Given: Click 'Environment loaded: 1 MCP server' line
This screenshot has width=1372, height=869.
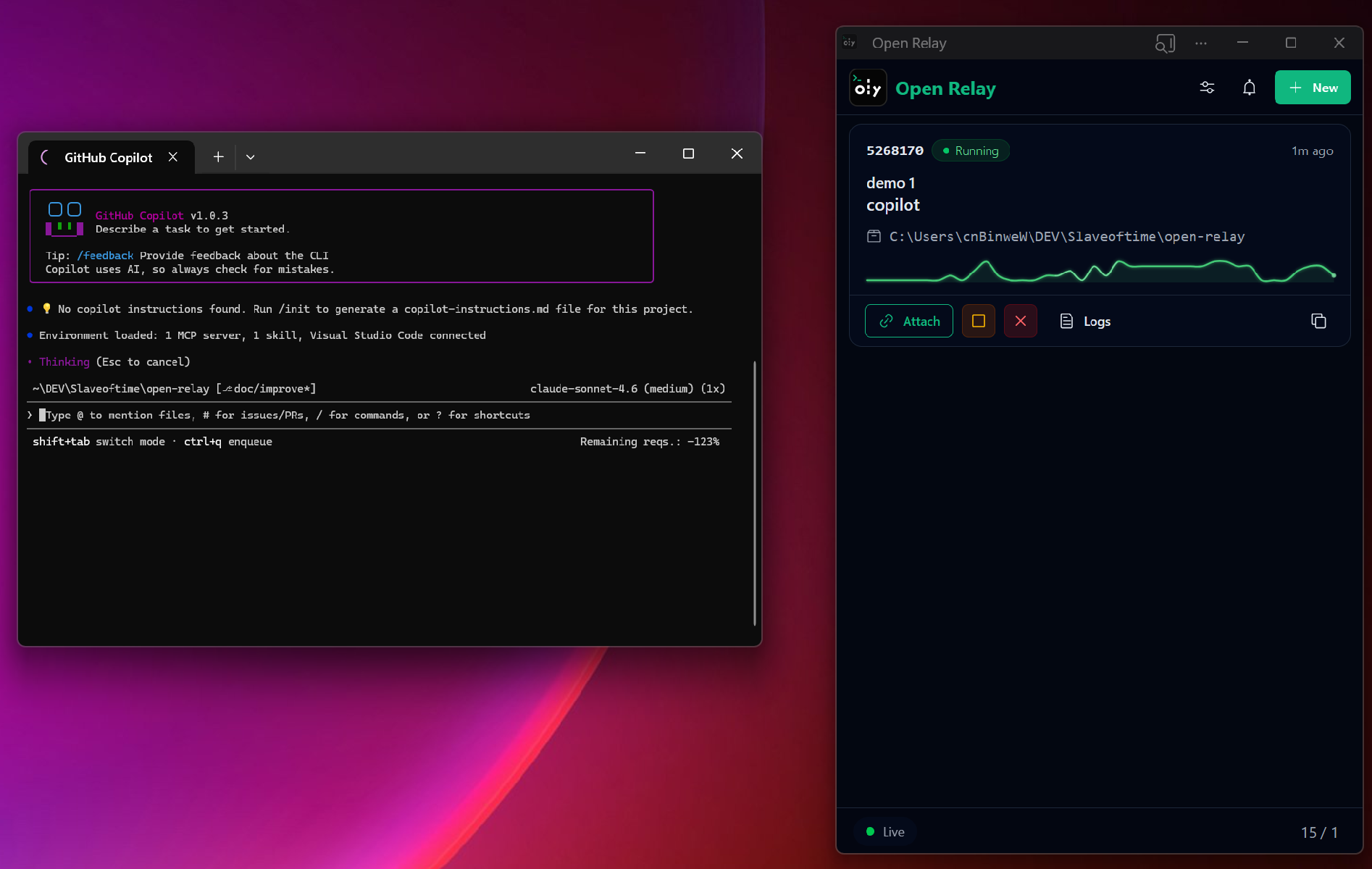Looking at the screenshot, I should click(262, 335).
